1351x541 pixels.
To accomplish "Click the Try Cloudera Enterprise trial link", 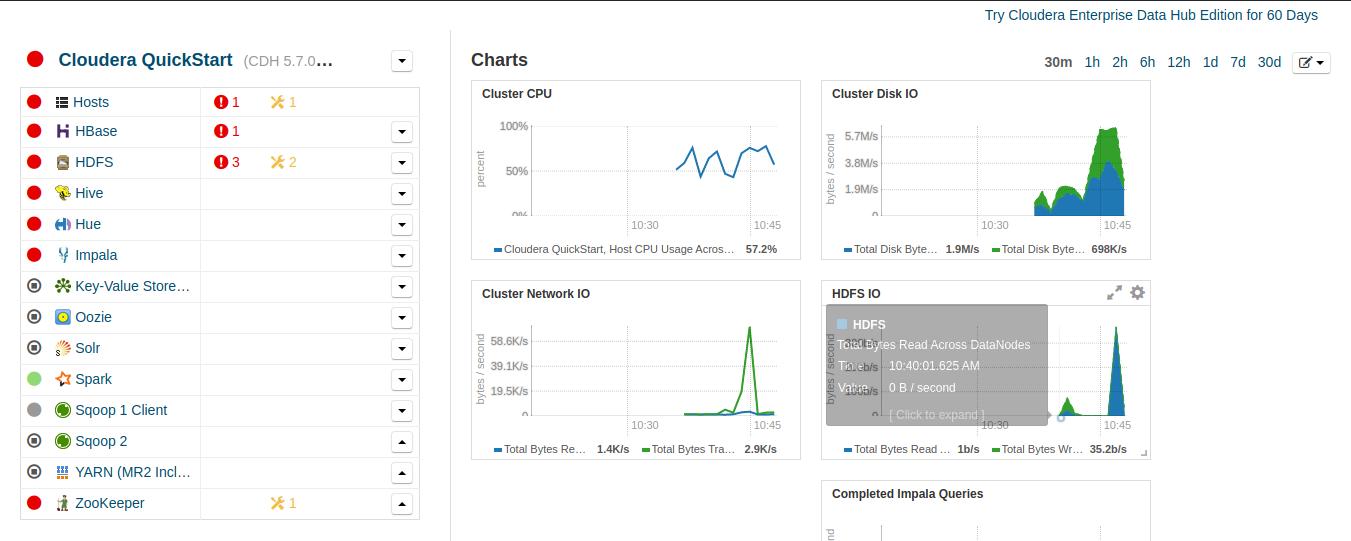I will (1151, 15).
